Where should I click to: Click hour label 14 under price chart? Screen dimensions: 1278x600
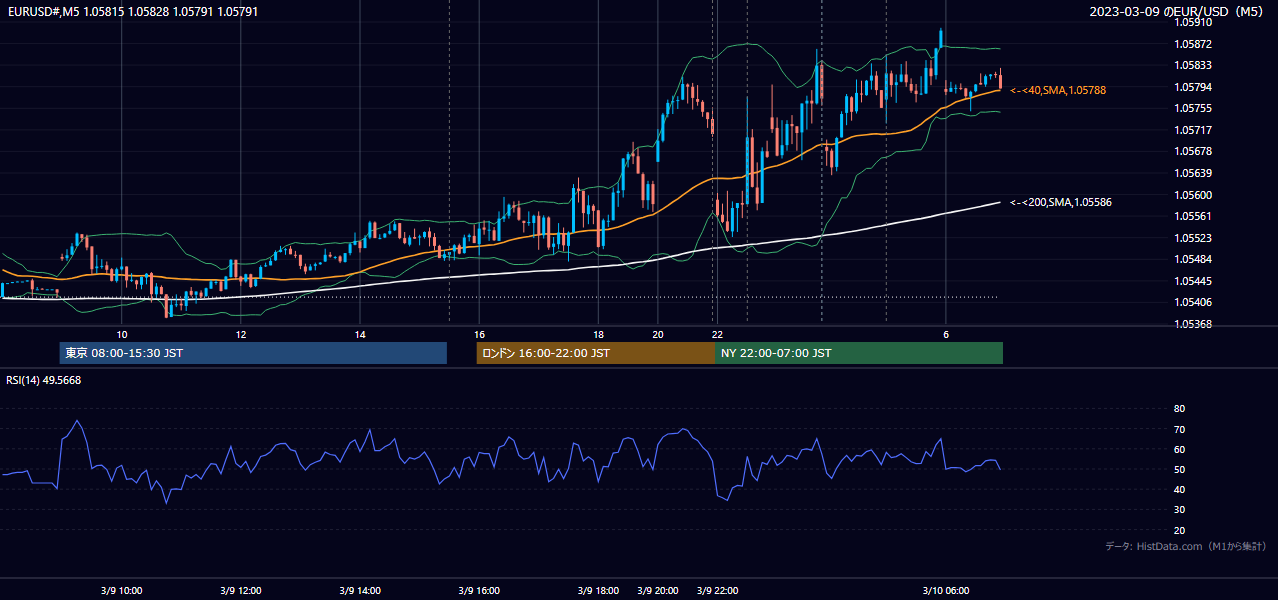pos(360,334)
